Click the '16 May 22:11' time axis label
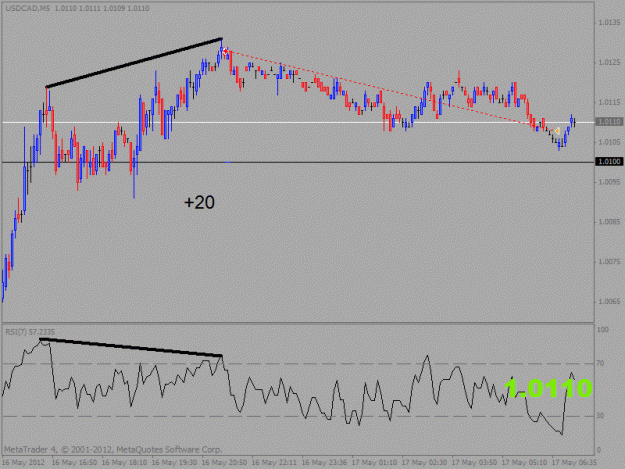 (274, 463)
